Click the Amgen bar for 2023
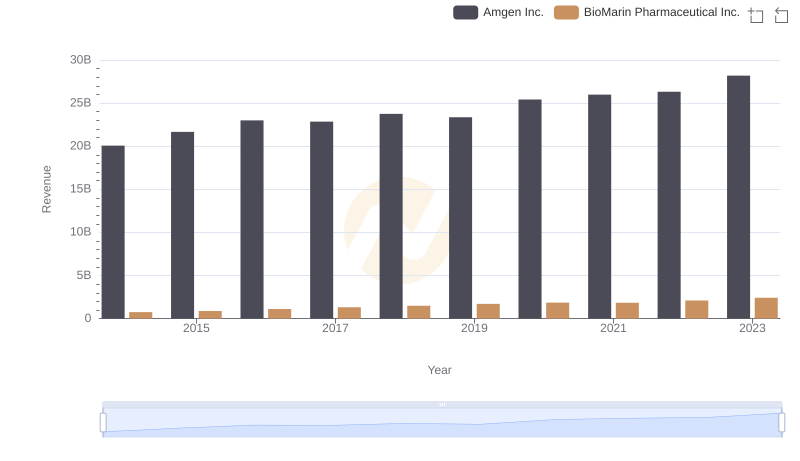Viewport: 800px width, 461px height. (738, 197)
